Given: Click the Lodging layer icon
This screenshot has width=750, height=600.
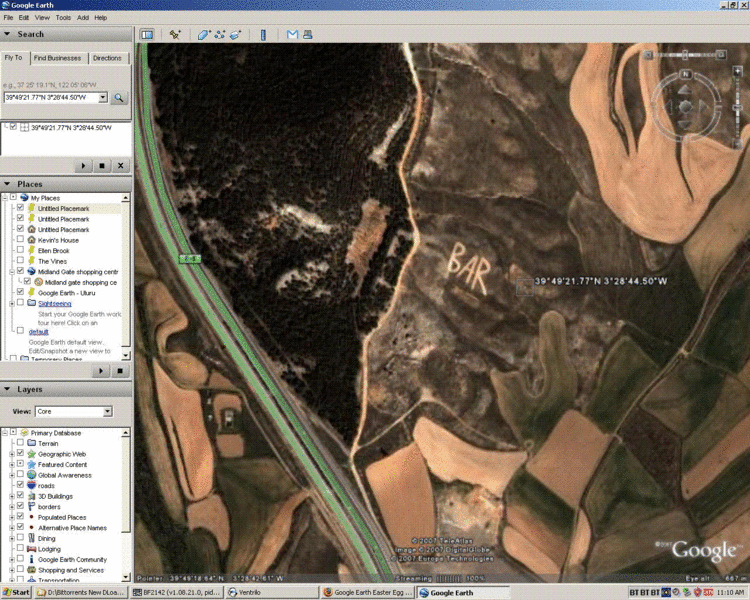Looking at the screenshot, I should point(32,549).
